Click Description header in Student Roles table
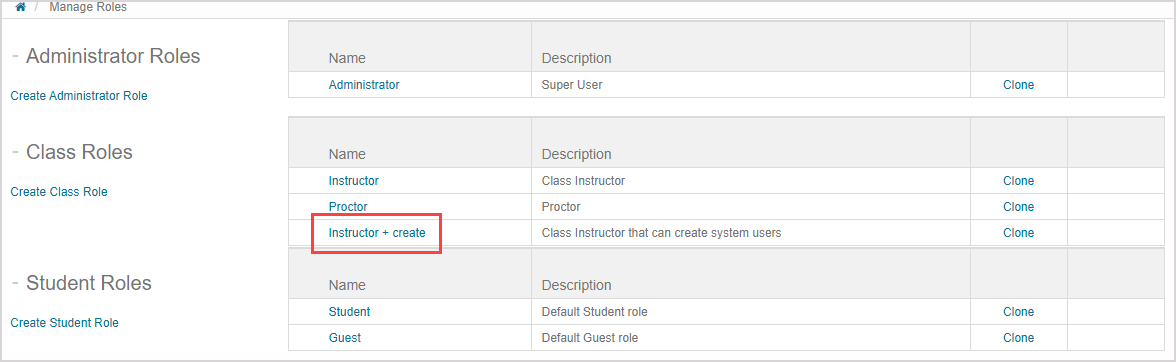 (x=576, y=285)
